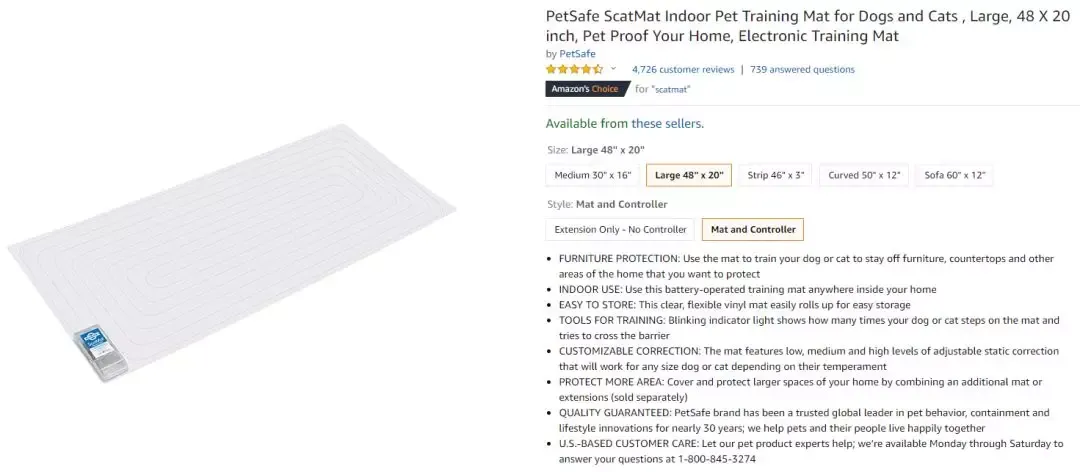
Task: Open the 4,726 customer reviews link
Action: (683, 70)
